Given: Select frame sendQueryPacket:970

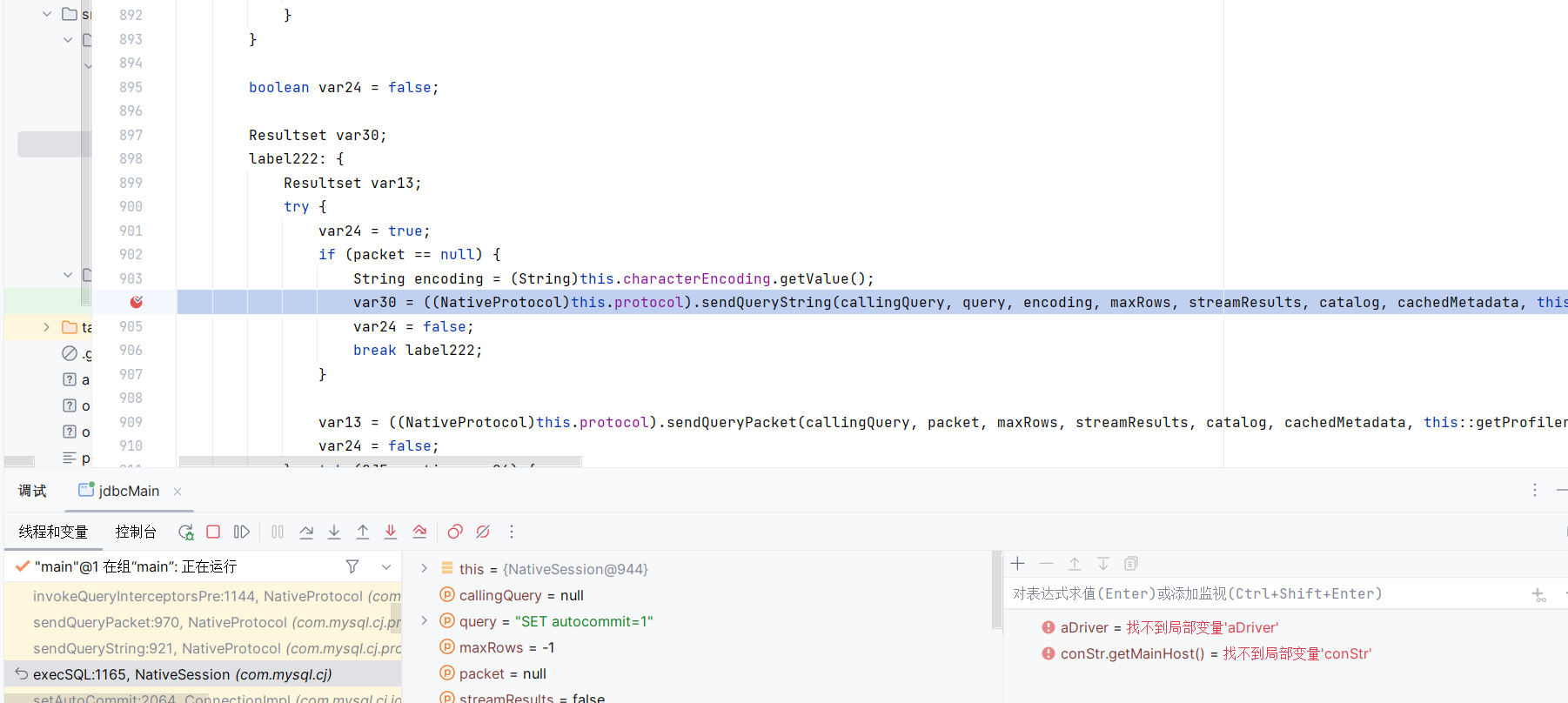Looking at the screenshot, I should (203, 622).
